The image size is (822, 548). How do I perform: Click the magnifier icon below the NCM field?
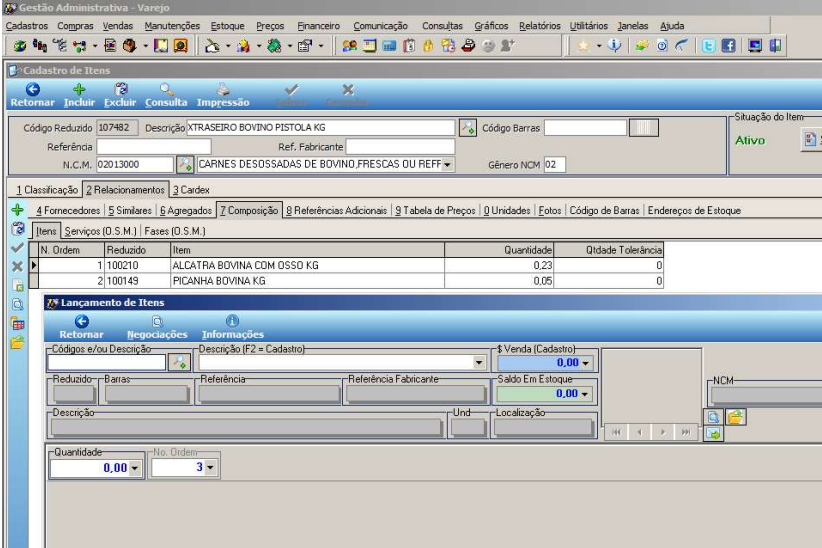point(713,417)
